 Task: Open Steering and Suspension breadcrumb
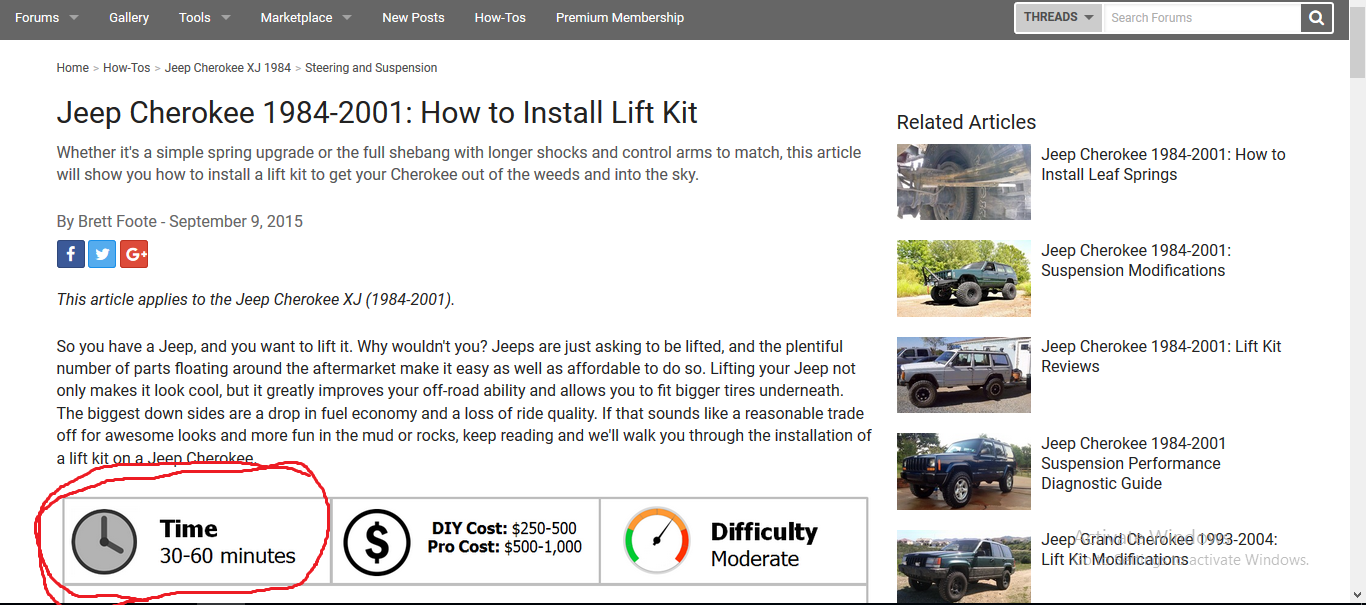(371, 68)
